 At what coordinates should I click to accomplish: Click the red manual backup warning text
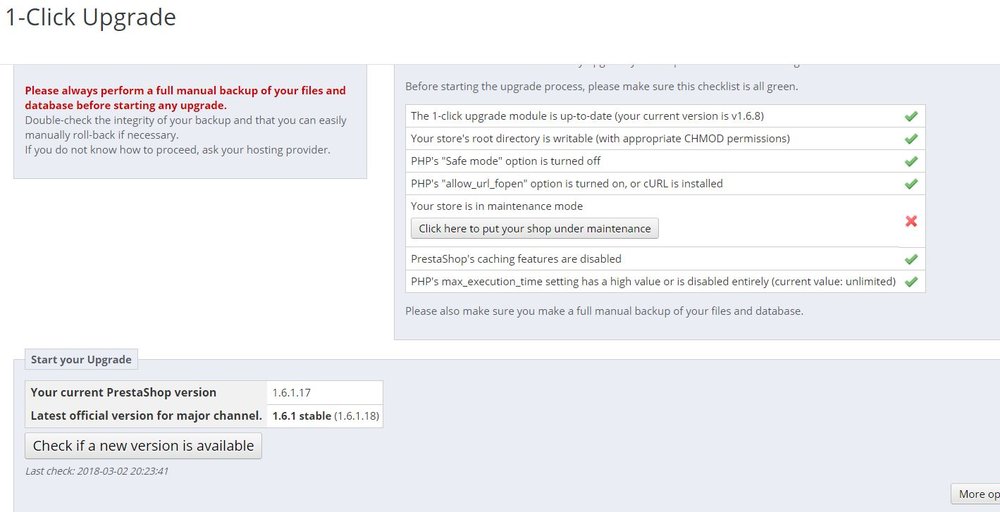[185, 98]
